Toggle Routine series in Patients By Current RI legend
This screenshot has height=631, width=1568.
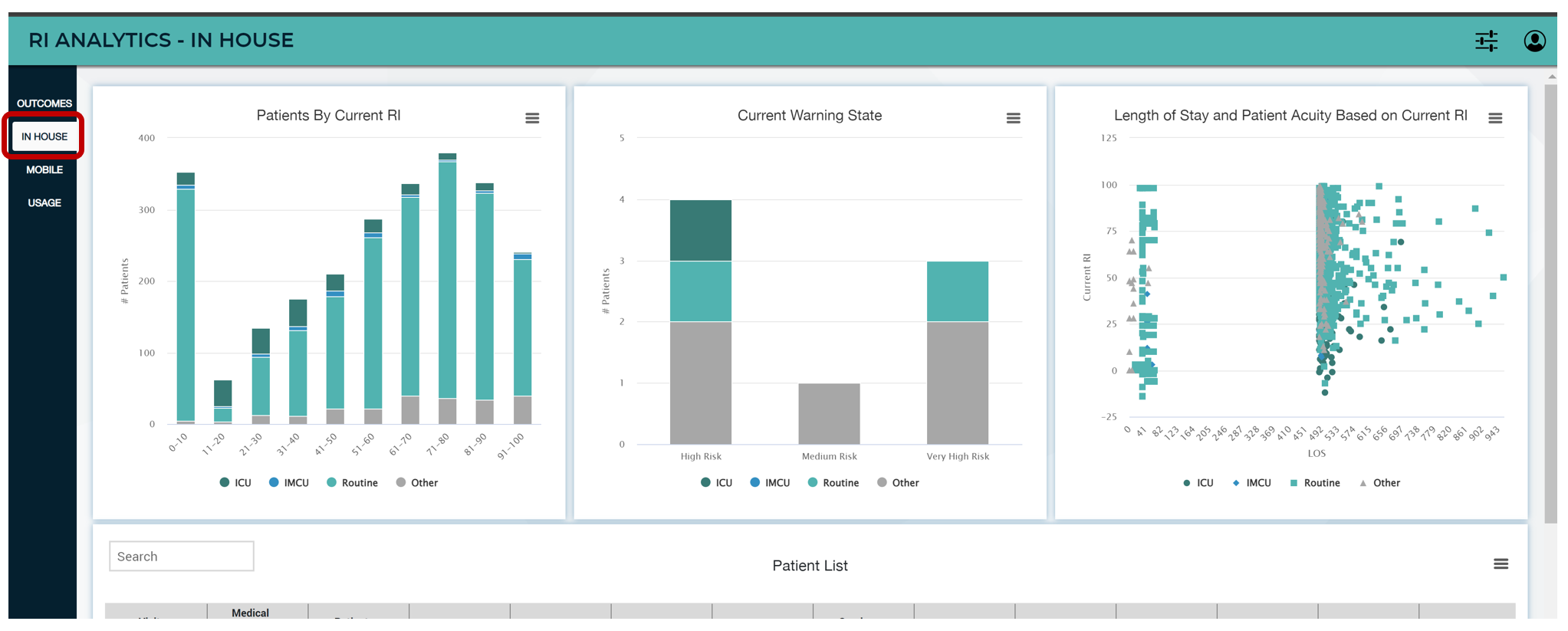(x=353, y=483)
